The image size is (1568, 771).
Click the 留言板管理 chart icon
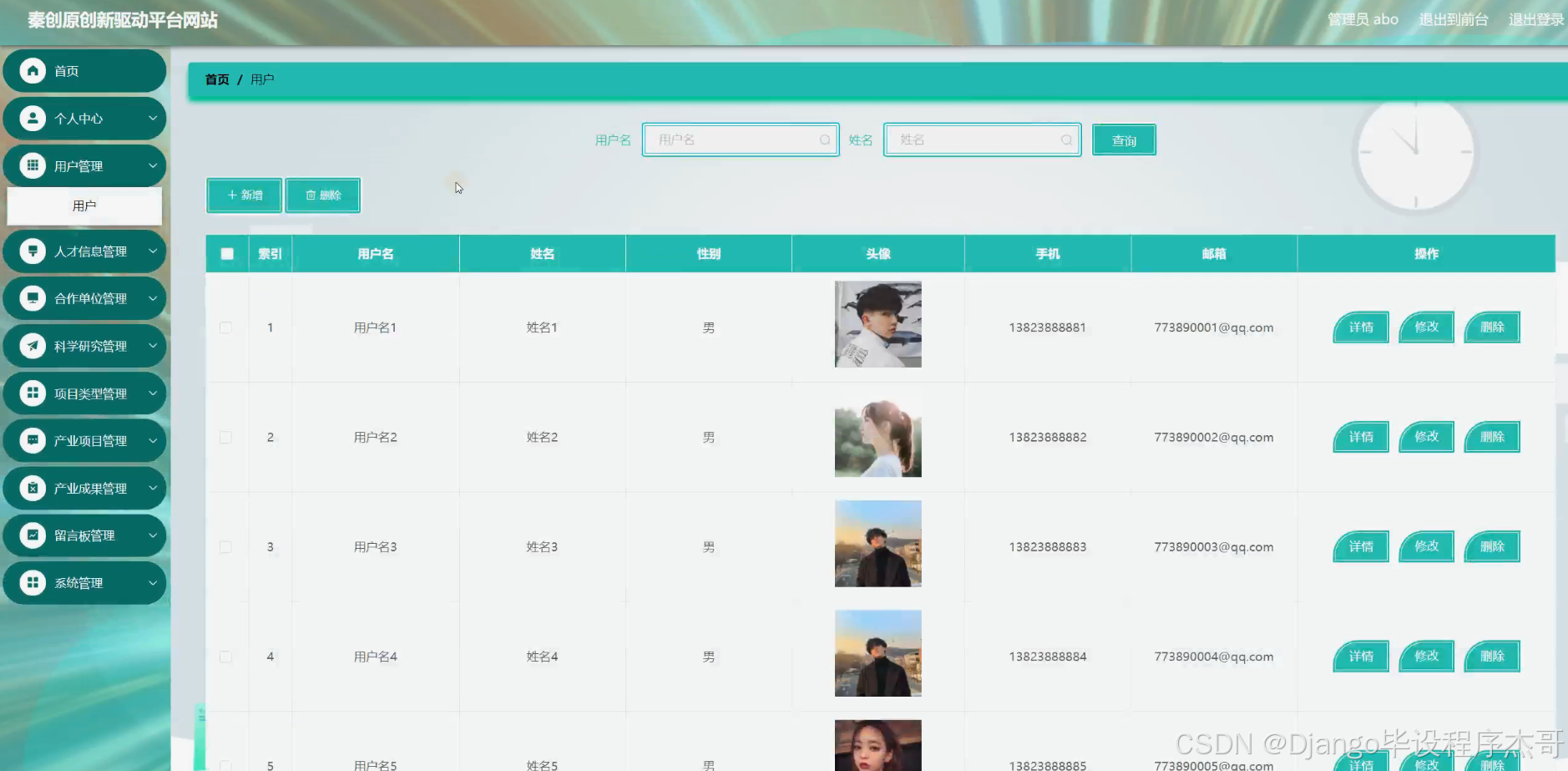[x=33, y=535]
